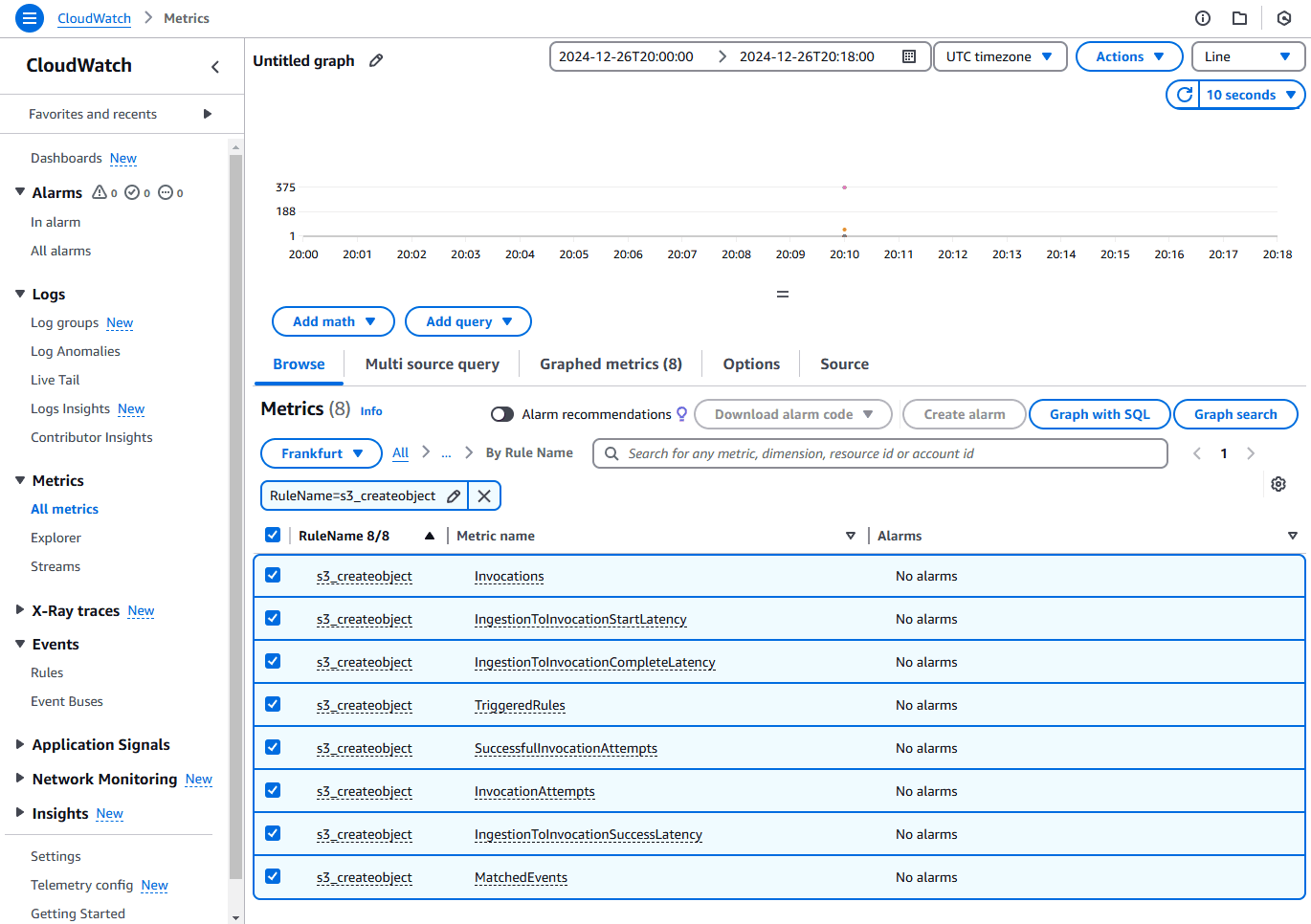Open All metrics in sidebar
1311x924 pixels.
[65, 509]
